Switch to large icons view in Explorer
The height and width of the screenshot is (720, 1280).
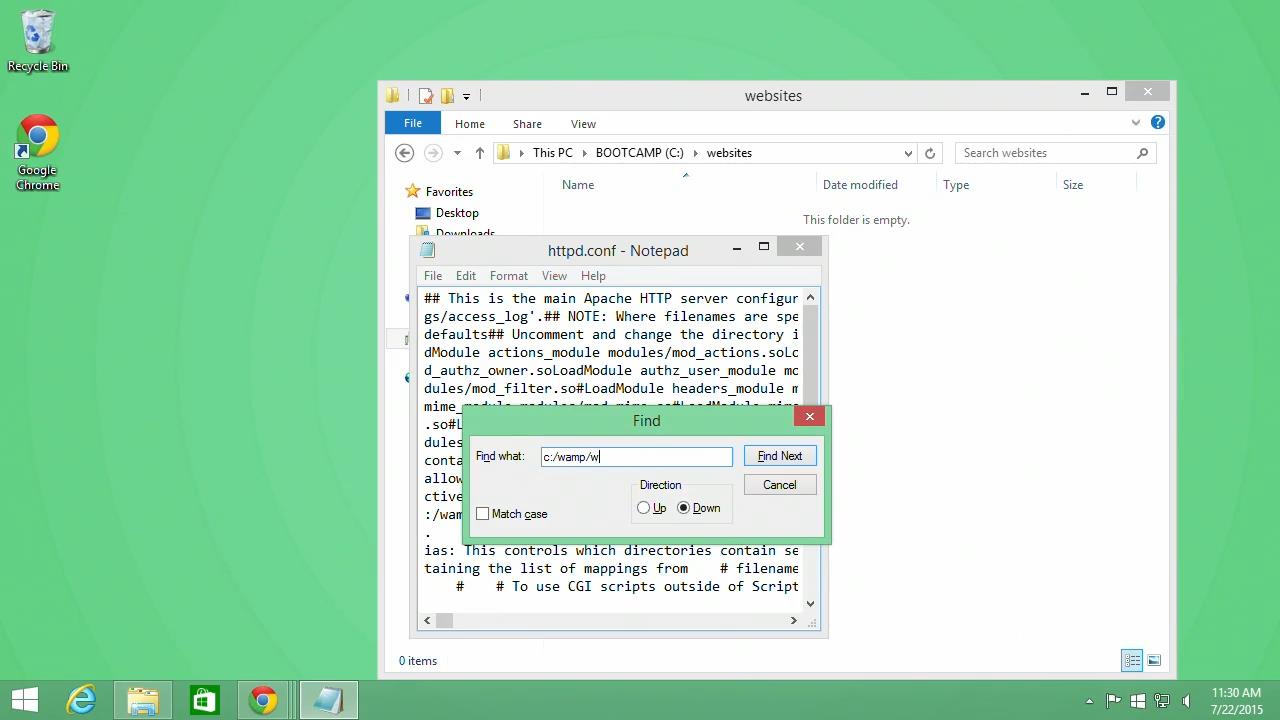click(1154, 660)
